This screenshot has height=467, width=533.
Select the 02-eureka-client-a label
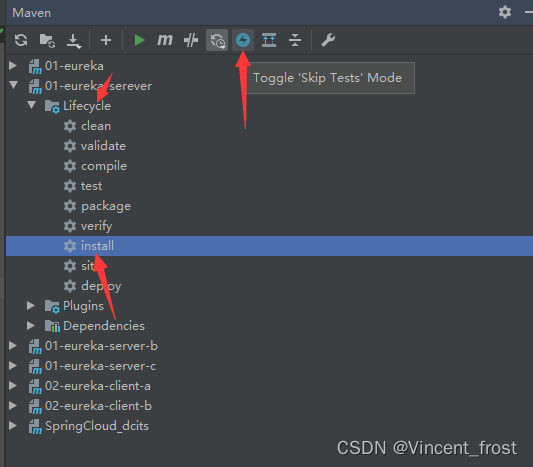pos(98,386)
